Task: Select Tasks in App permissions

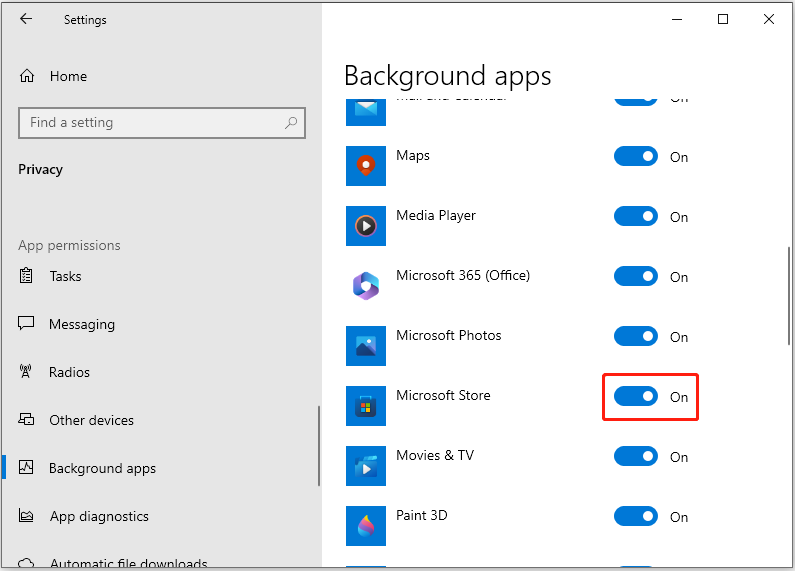Action: tap(65, 276)
